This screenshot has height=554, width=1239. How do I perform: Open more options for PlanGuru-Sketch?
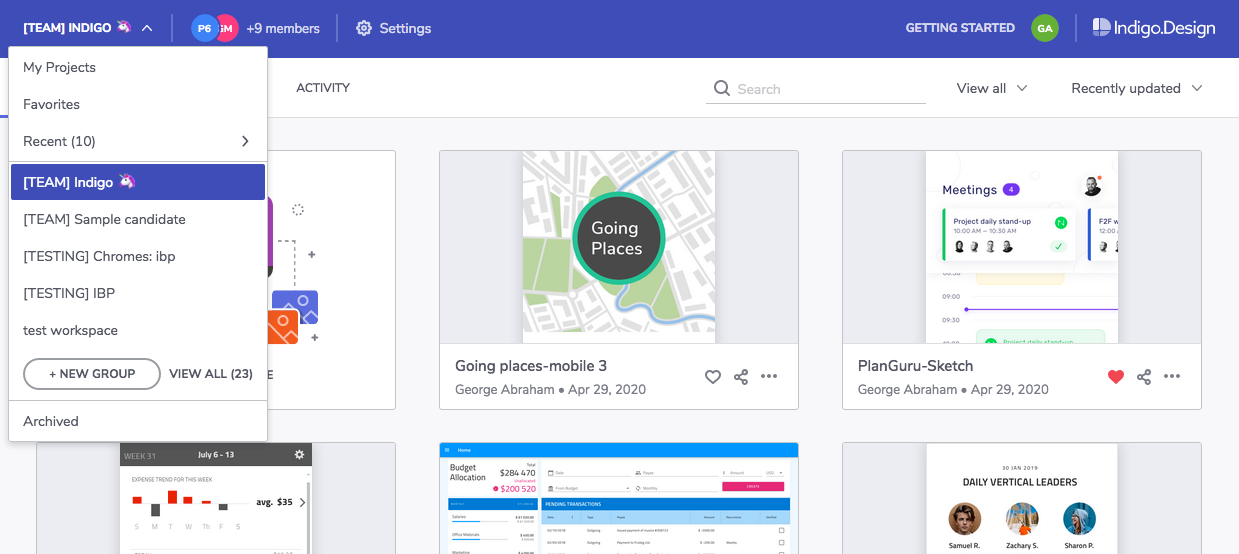click(1172, 377)
